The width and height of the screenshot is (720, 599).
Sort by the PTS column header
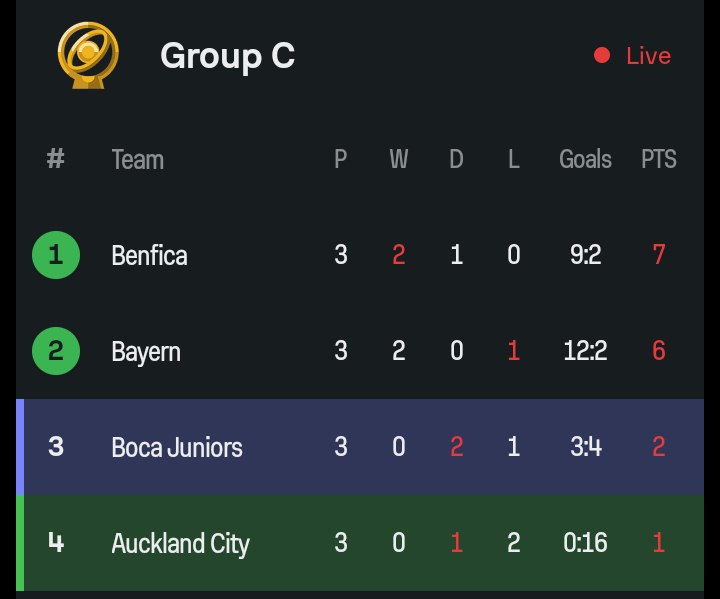(x=659, y=159)
